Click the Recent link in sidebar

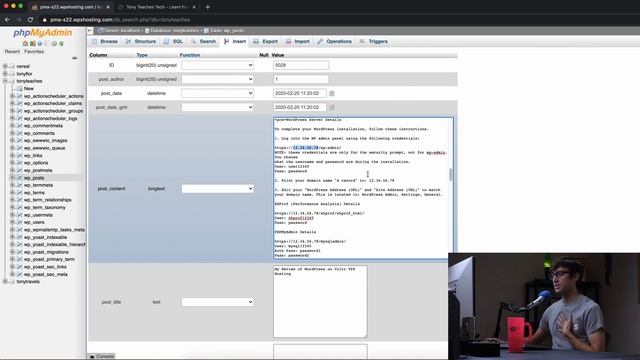pos(12,52)
